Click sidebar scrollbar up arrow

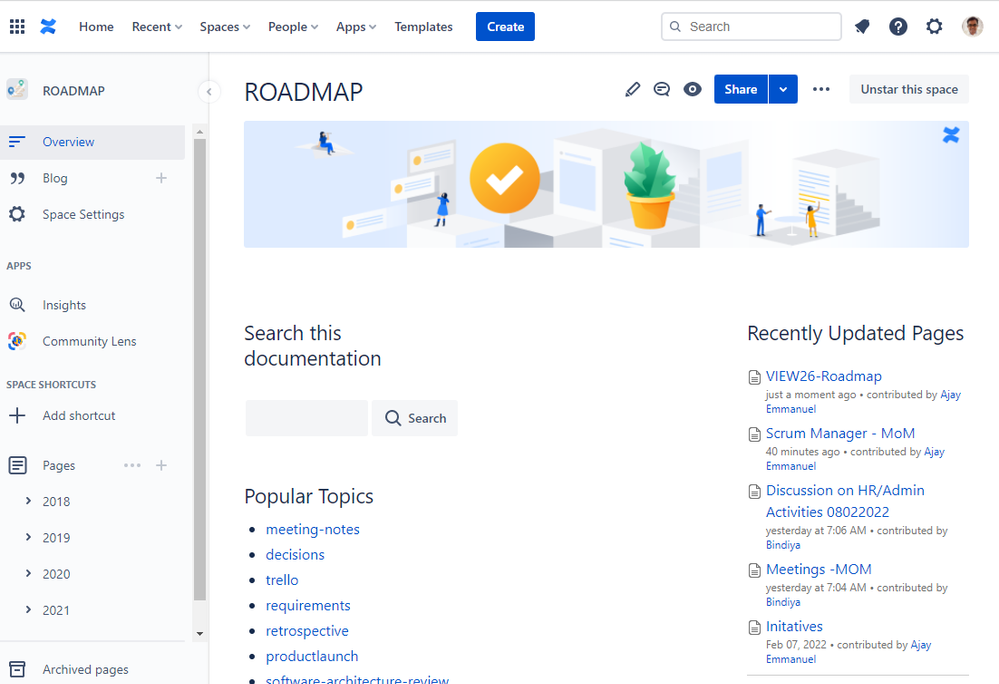[199, 132]
